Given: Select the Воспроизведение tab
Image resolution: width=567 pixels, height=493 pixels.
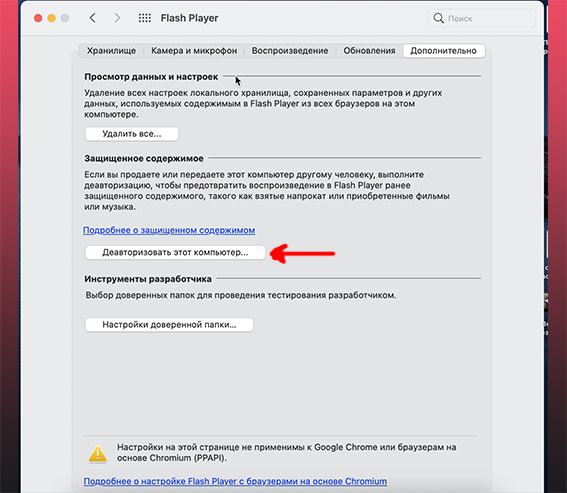Looking at the screenshot, I should (290, 51).
